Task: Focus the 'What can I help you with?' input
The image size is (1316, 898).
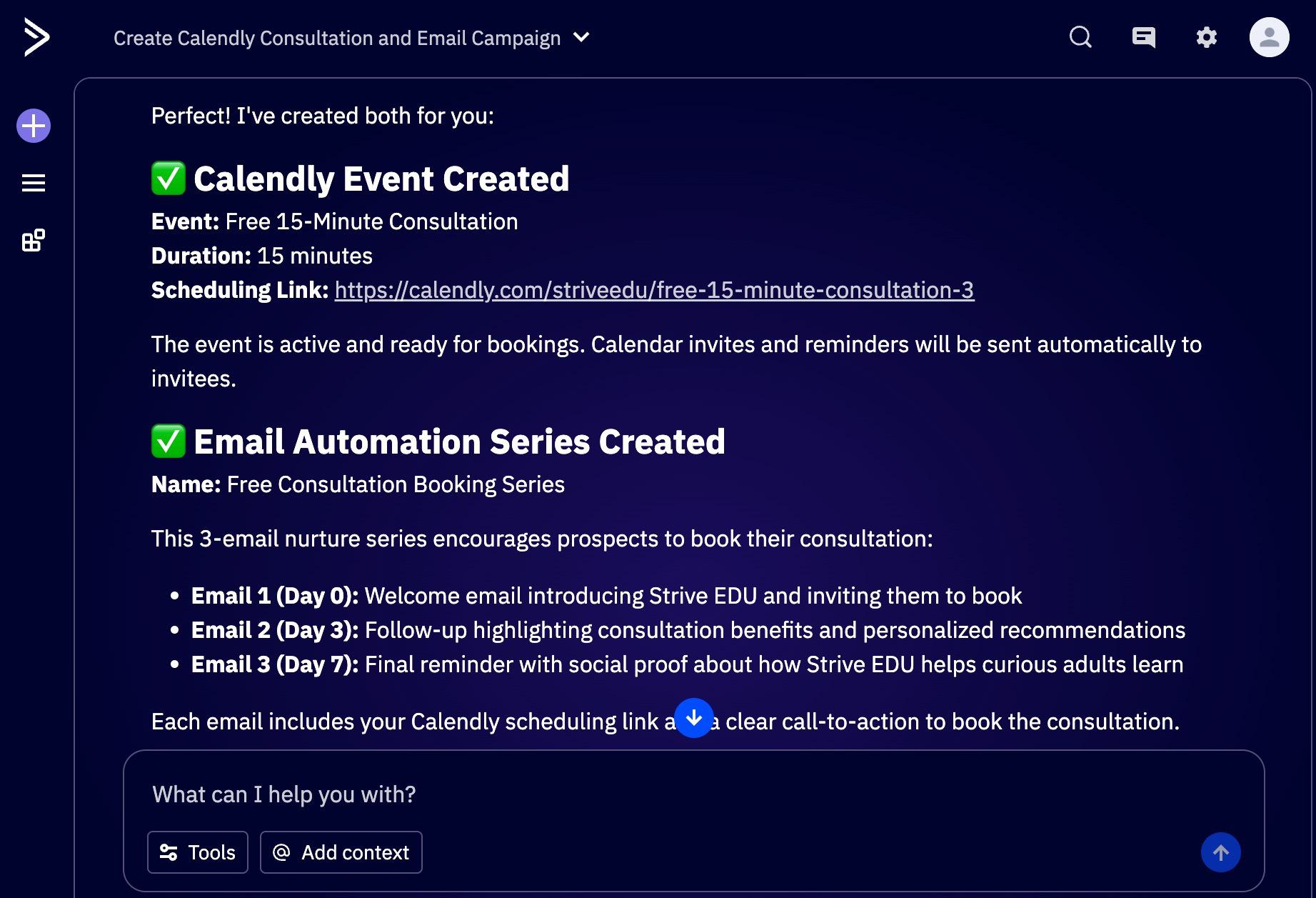Action: click(x=693, y=794)
